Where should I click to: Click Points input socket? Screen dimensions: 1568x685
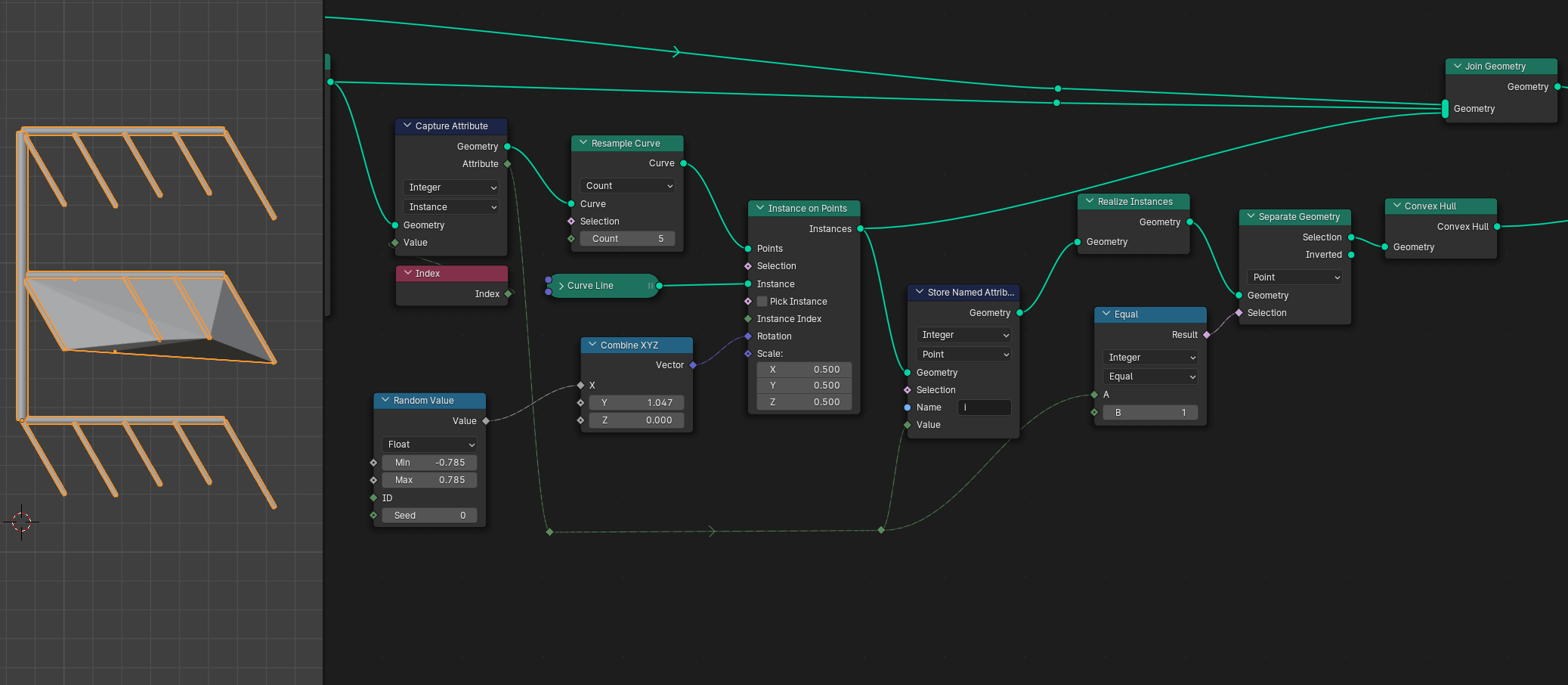[x=748, y=249]
